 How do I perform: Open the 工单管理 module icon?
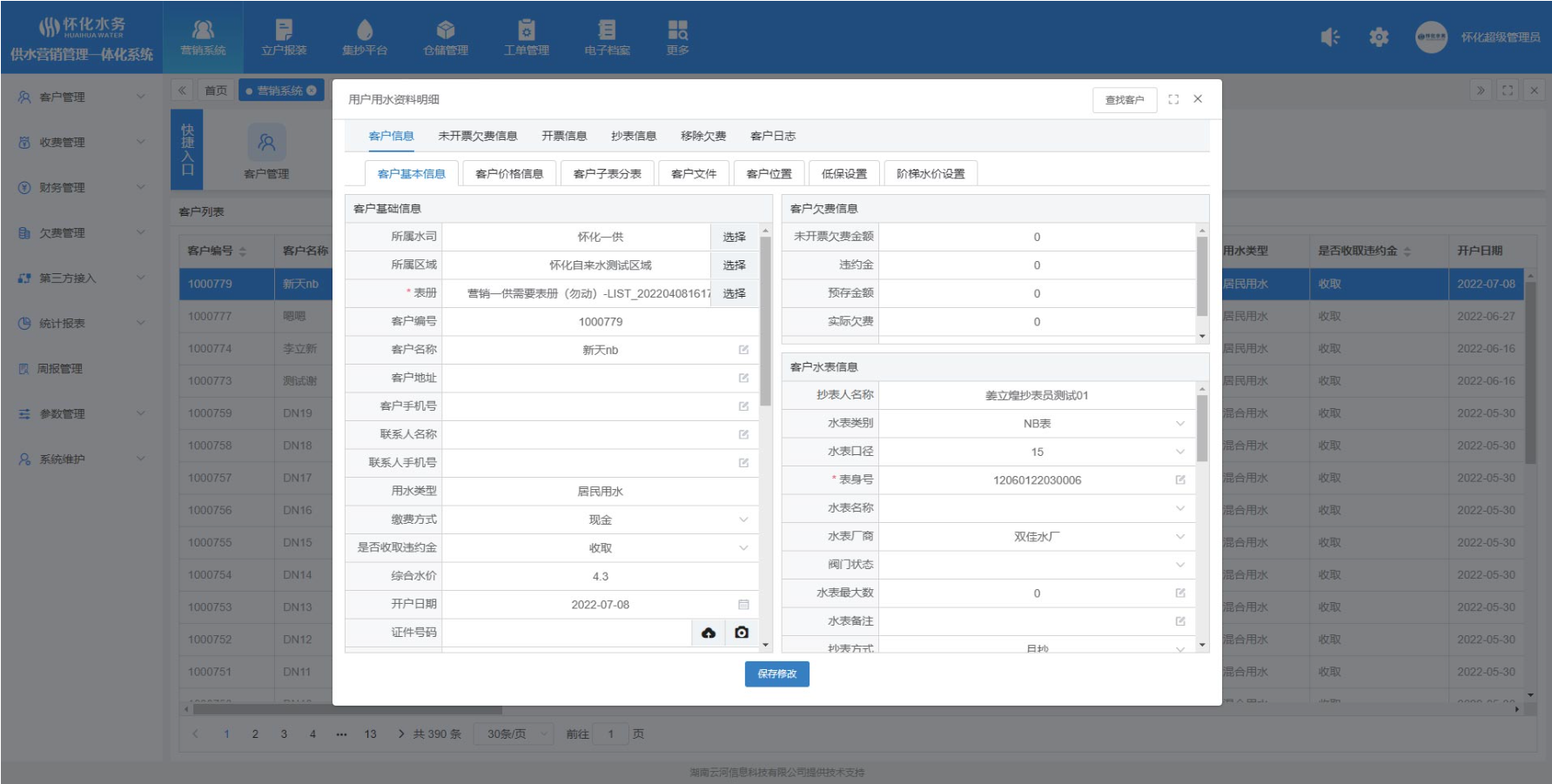click(x=527, y=37)
